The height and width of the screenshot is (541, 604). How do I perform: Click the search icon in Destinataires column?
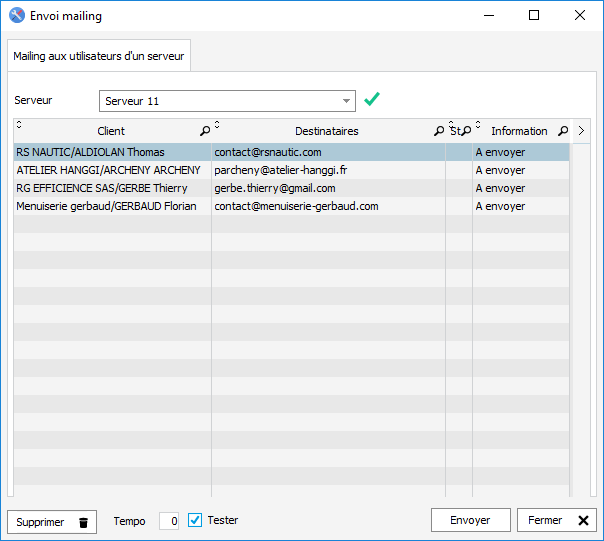coord(438,131)
